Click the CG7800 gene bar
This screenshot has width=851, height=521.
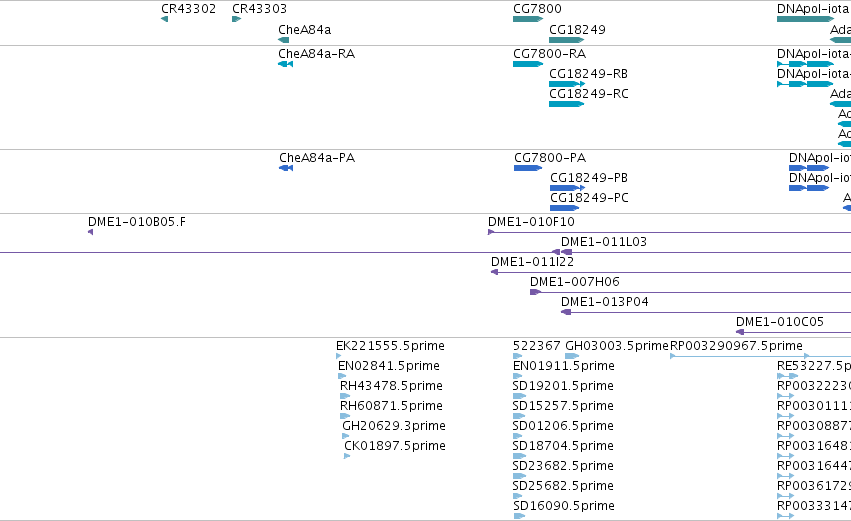pyautogui.click(x=528, y=19)
